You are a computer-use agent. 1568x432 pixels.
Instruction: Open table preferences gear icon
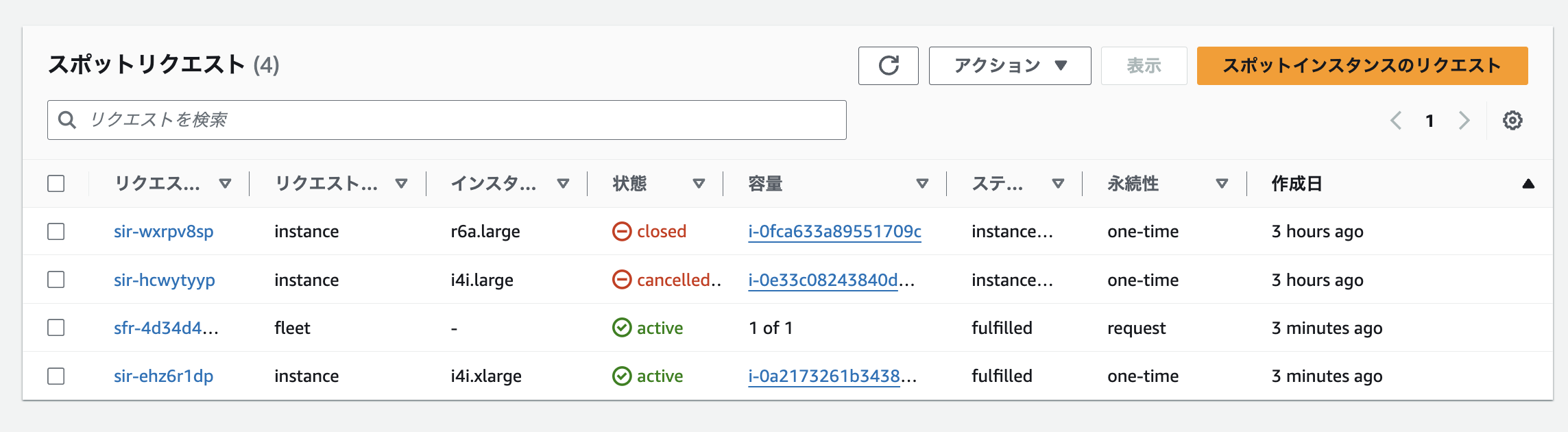(1512, 121)
